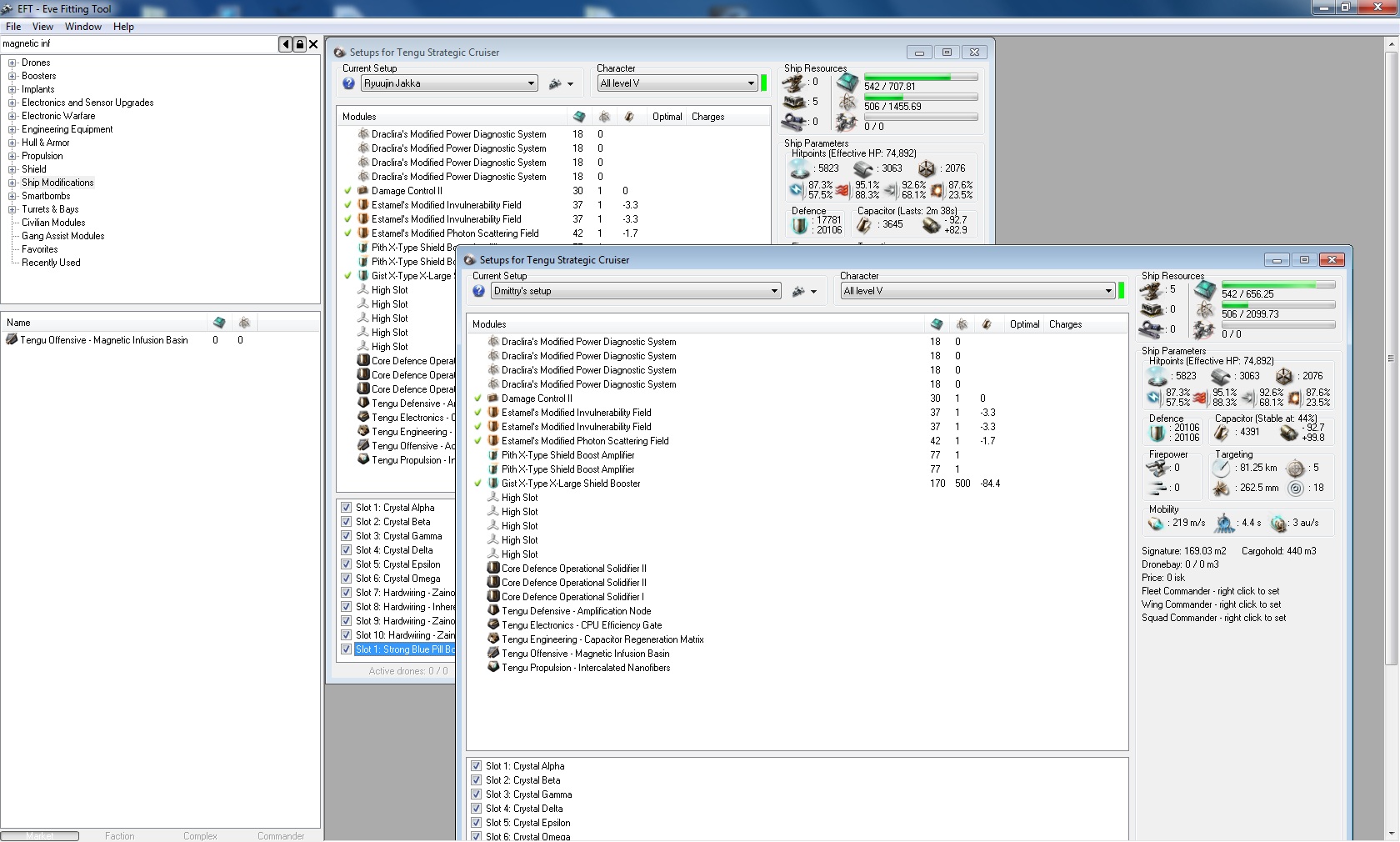Uncheck Slot 2: Crystal Beta in Ryuujin Jakka window
The width and height of the screenshot is (1400, 842).
tap(346, 522)
